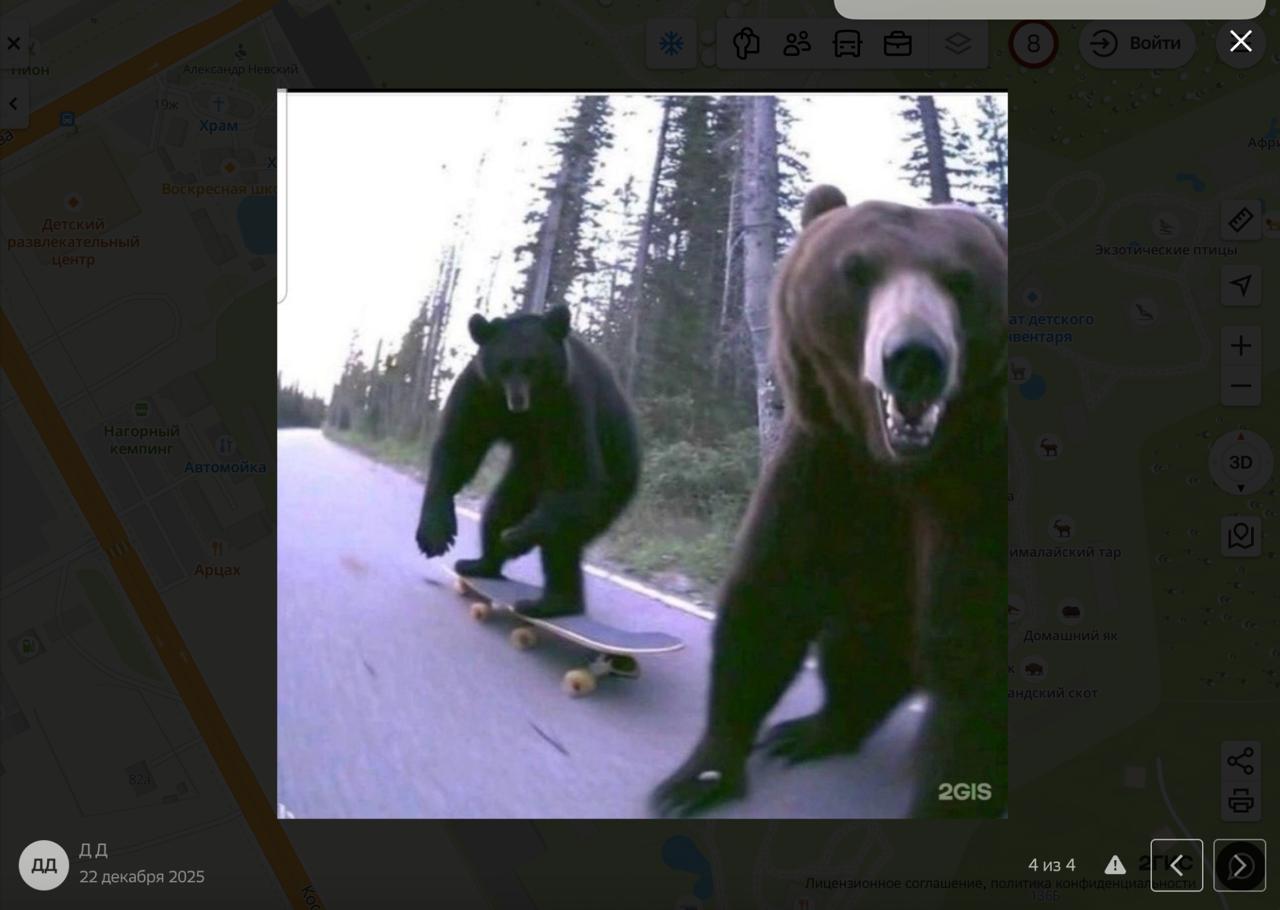The image size is (1280, 910).
Task: Select Экзотические птицы on the map
Action: point(1165,250)
